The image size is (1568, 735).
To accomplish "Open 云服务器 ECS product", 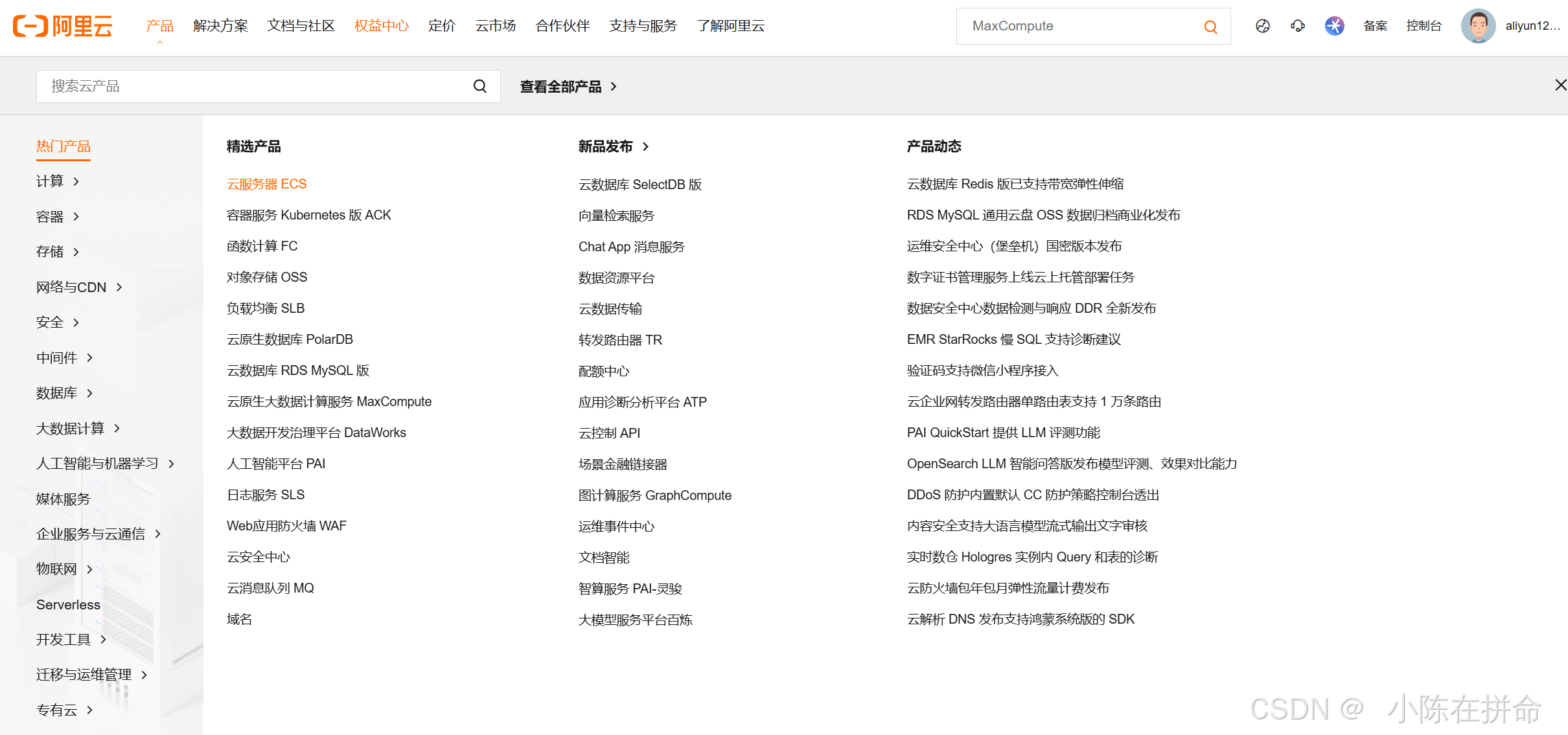I will tap(266, 184).
